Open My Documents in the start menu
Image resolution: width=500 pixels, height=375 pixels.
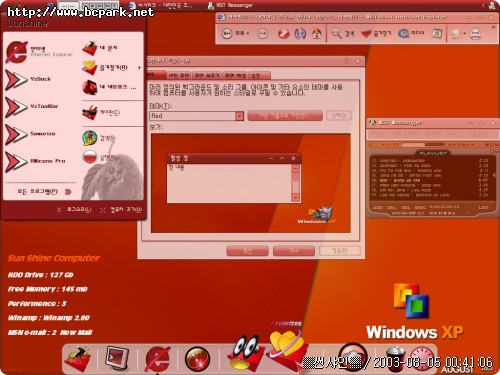coord(99,48)
